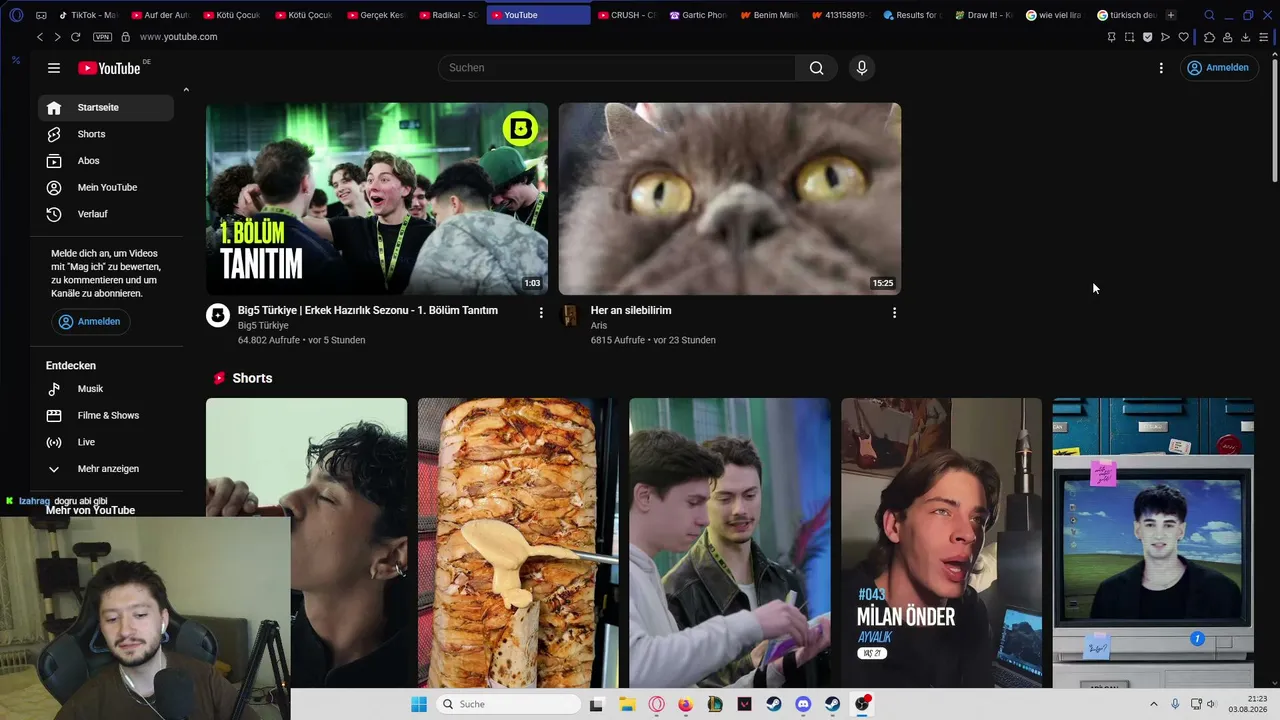Open the Big5 Türkiye channel name link
Screen dimensions: 1280x720
(263, 326)
